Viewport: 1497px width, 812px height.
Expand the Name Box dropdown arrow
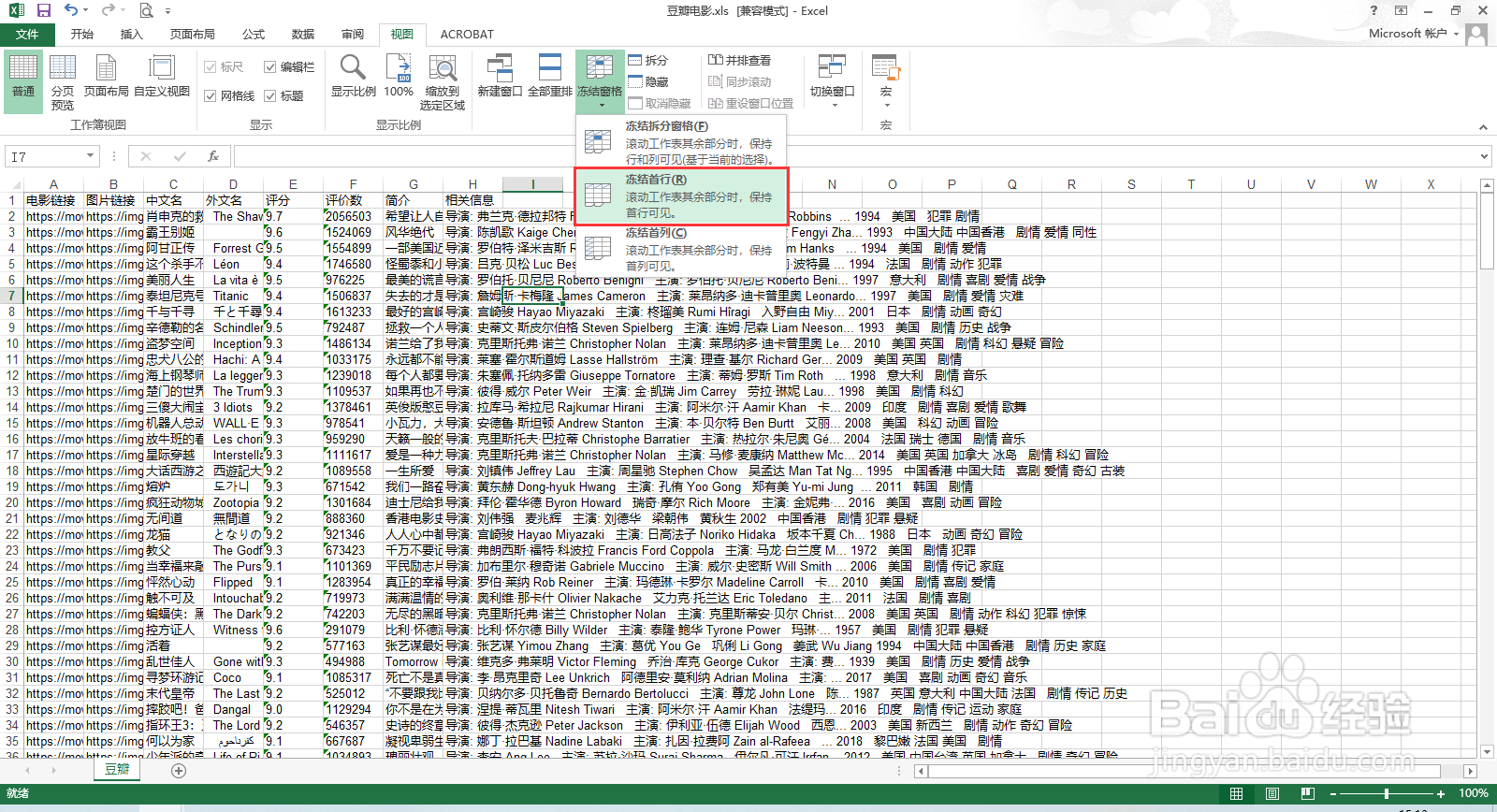coord(91,156)
